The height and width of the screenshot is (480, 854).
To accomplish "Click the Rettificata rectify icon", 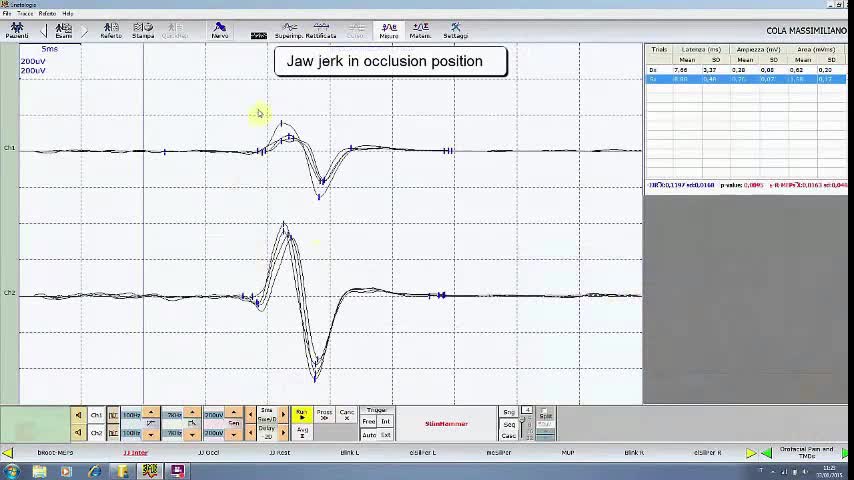I will click(321, 30).
